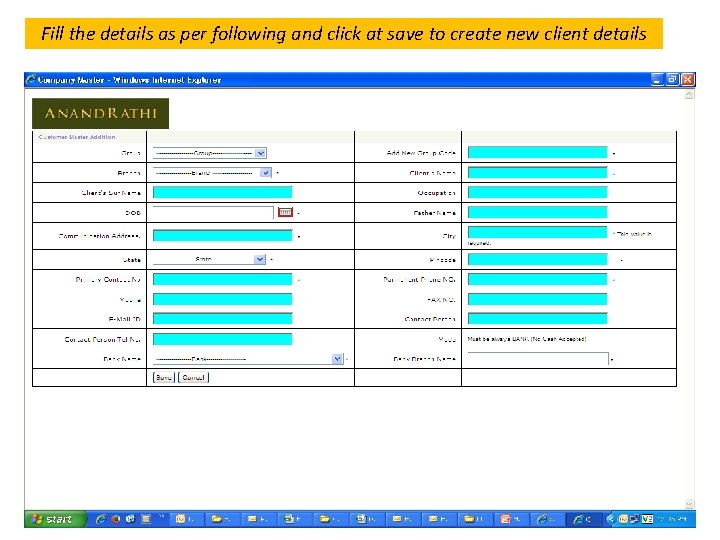Focus the Client's Name field
The height and width of the screenshot is (540, 720).
[x=537, y=173]
